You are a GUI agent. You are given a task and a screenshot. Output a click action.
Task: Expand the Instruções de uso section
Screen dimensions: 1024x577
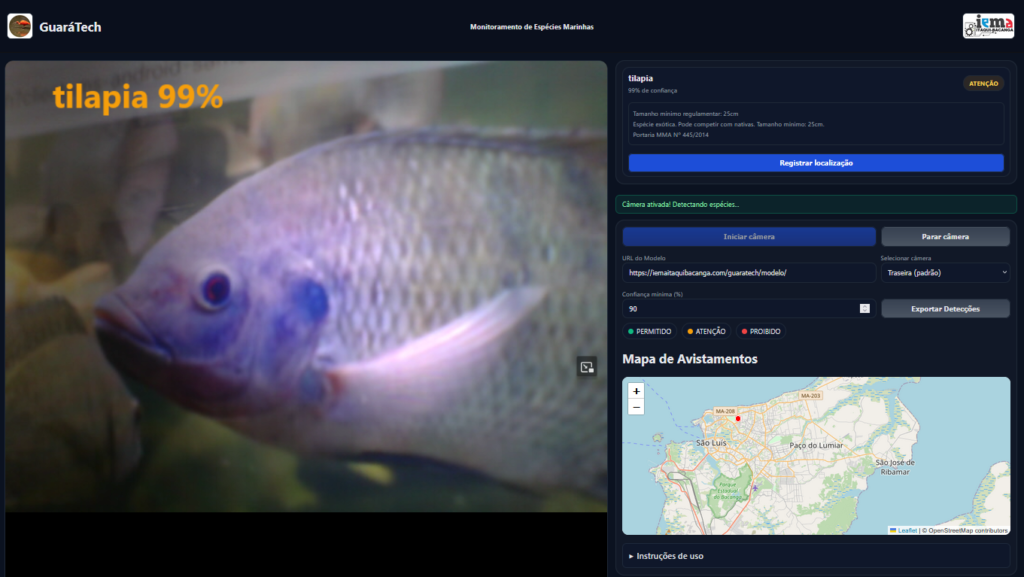tap(665, 556)
